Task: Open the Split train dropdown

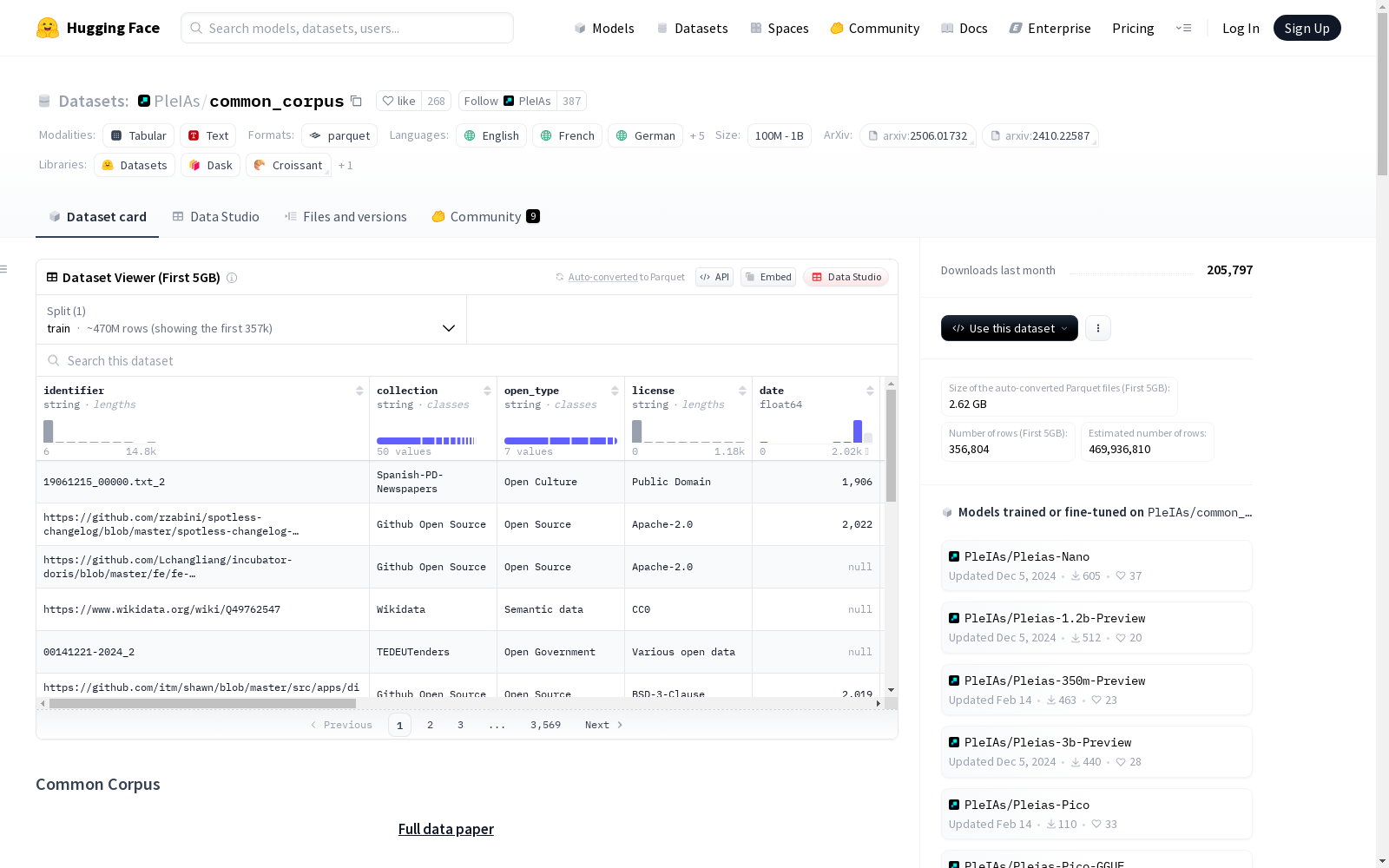Action: coord(251,319)
